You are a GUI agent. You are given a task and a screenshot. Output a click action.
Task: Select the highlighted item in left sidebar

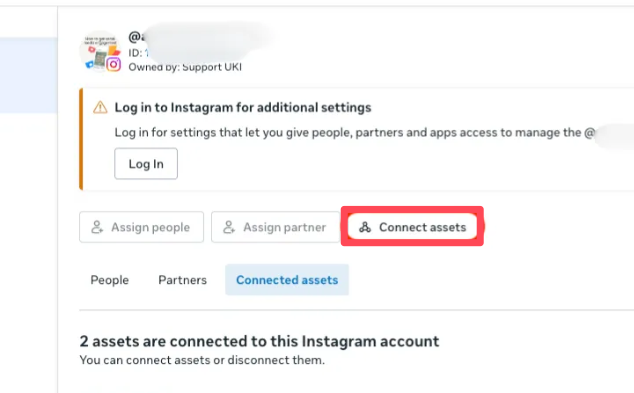(x=28, y=75)
